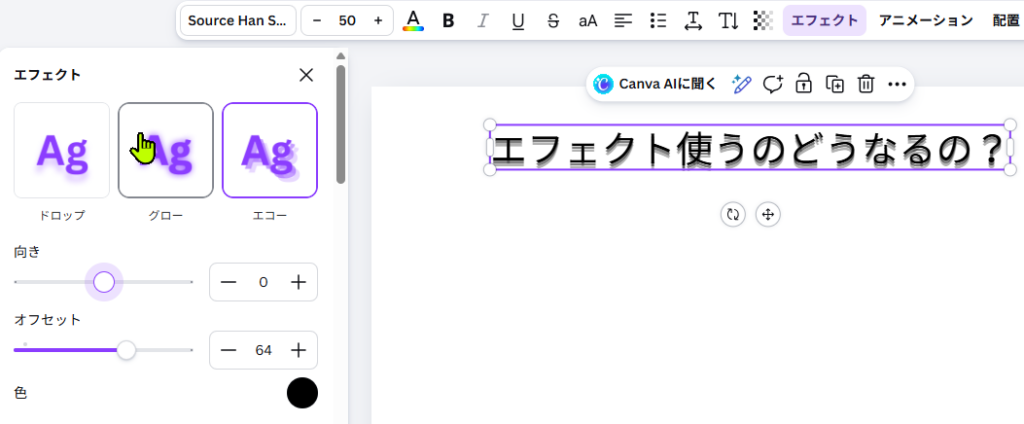Toggle italic formatting
Viewport: 1024px width, 424px height.
click(x=483, y=20)
